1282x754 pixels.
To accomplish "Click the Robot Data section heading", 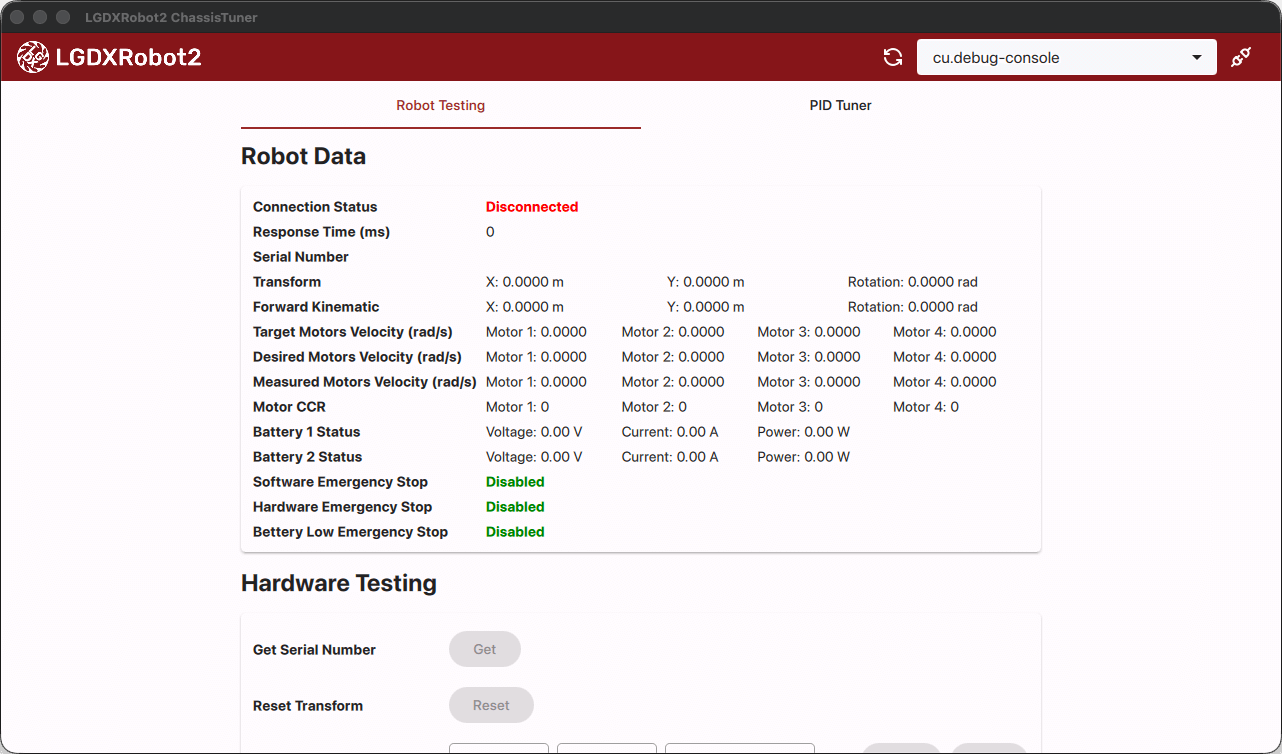I will point(303,156).
